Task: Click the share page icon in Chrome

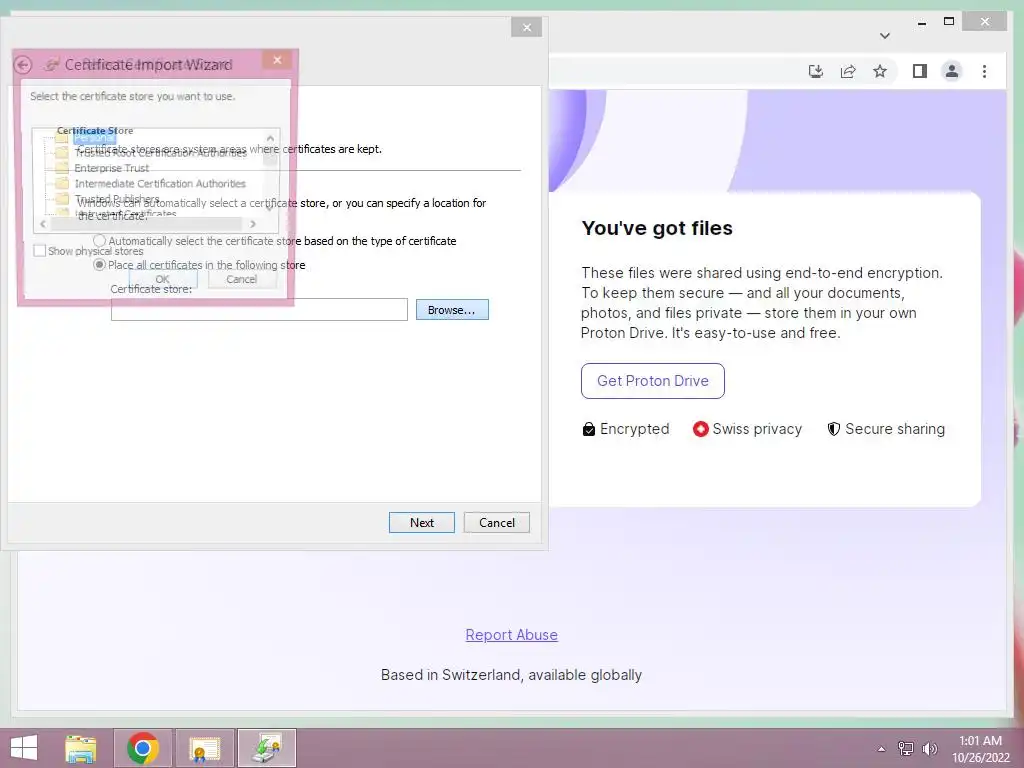Action: pos(848,71)
